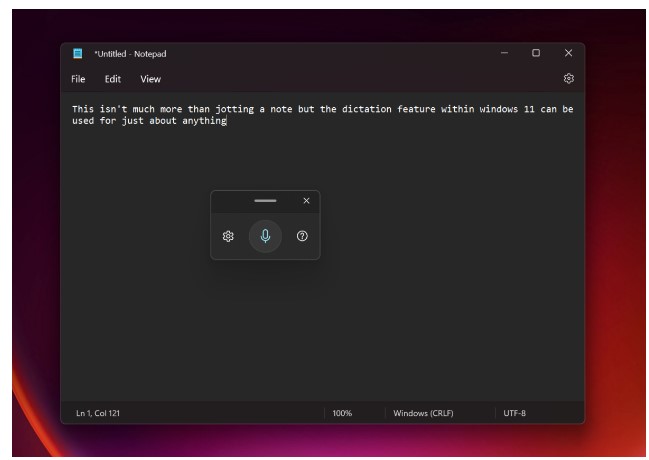Click the '*Untitled - Notepad' window title
The width and height of the screenshot is (649, 460).
130,54
